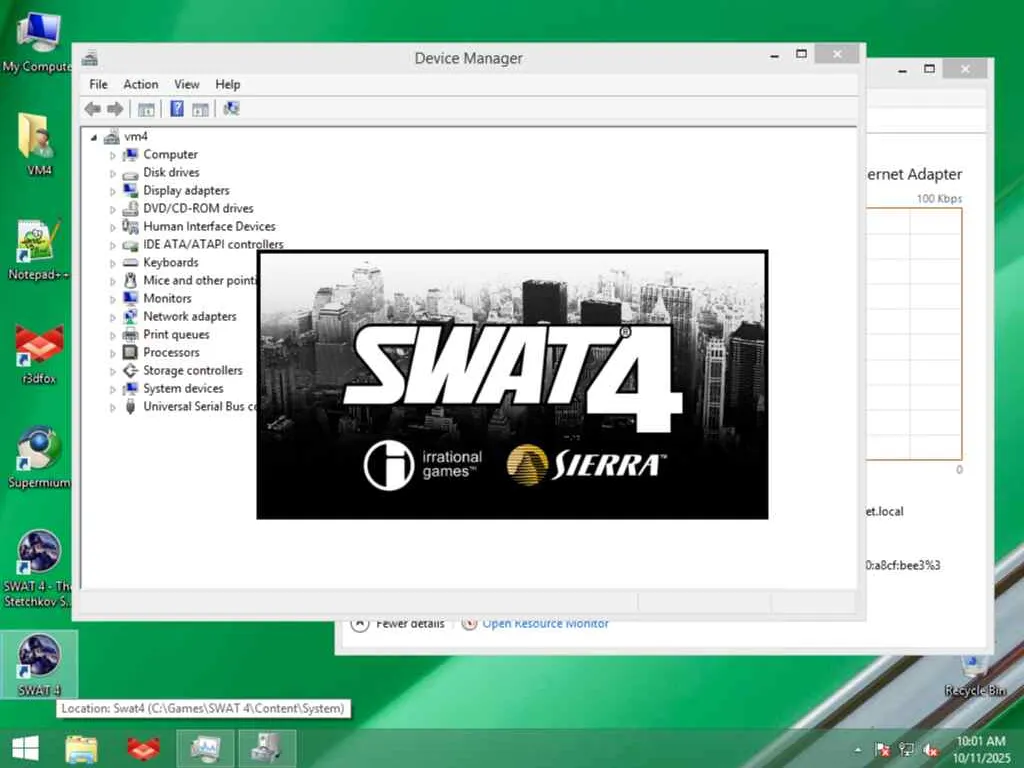Switch to Task Manager taskbar button
This screenshot has width=1024, height=768.
coord(205,748)
